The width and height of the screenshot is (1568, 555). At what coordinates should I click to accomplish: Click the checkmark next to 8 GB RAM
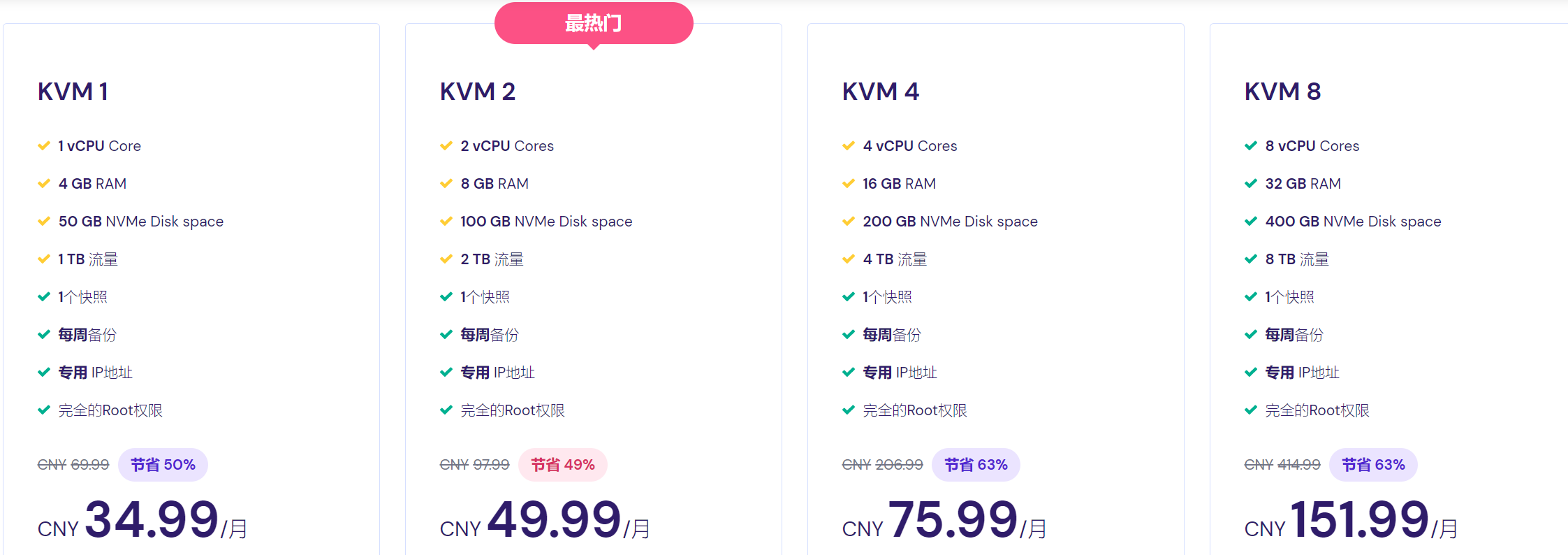(446, 184)
